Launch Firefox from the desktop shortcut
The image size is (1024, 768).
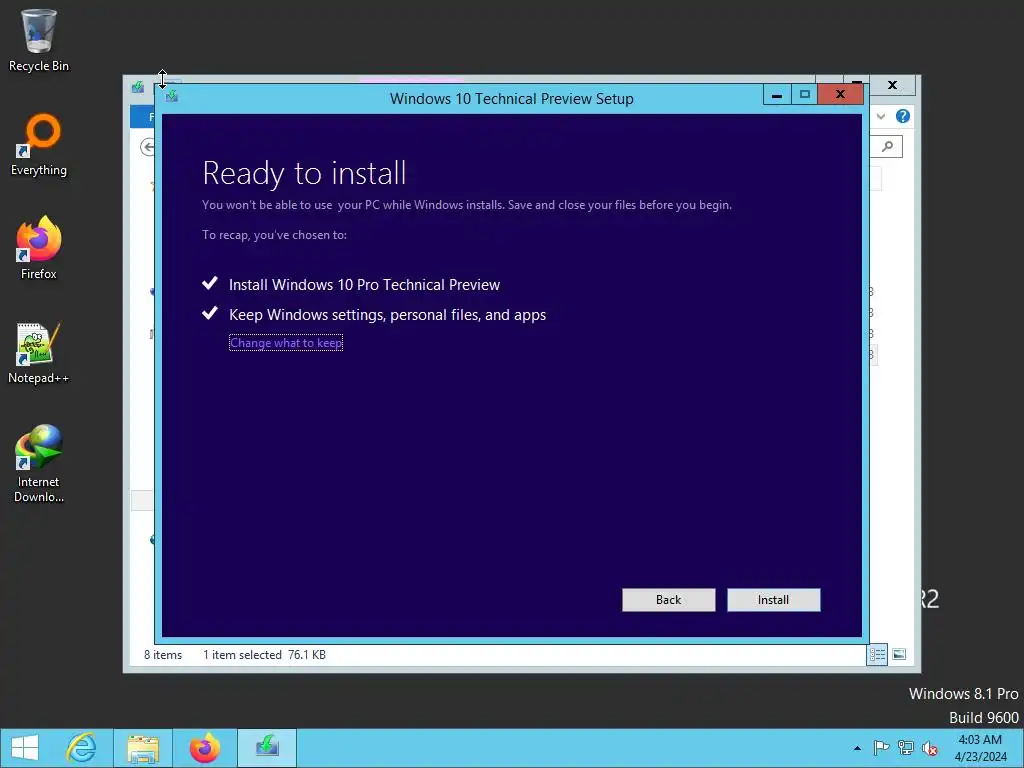(39, 248)
